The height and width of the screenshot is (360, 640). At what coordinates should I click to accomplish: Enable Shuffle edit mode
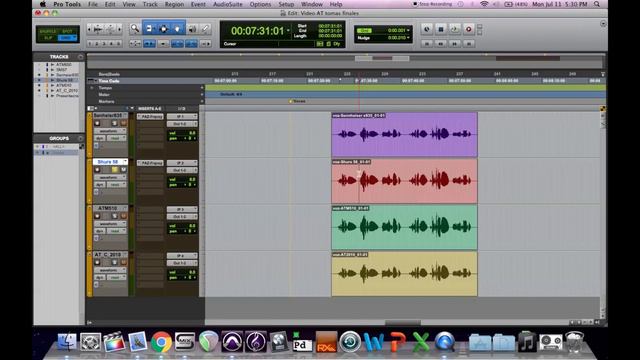[48, 31]
